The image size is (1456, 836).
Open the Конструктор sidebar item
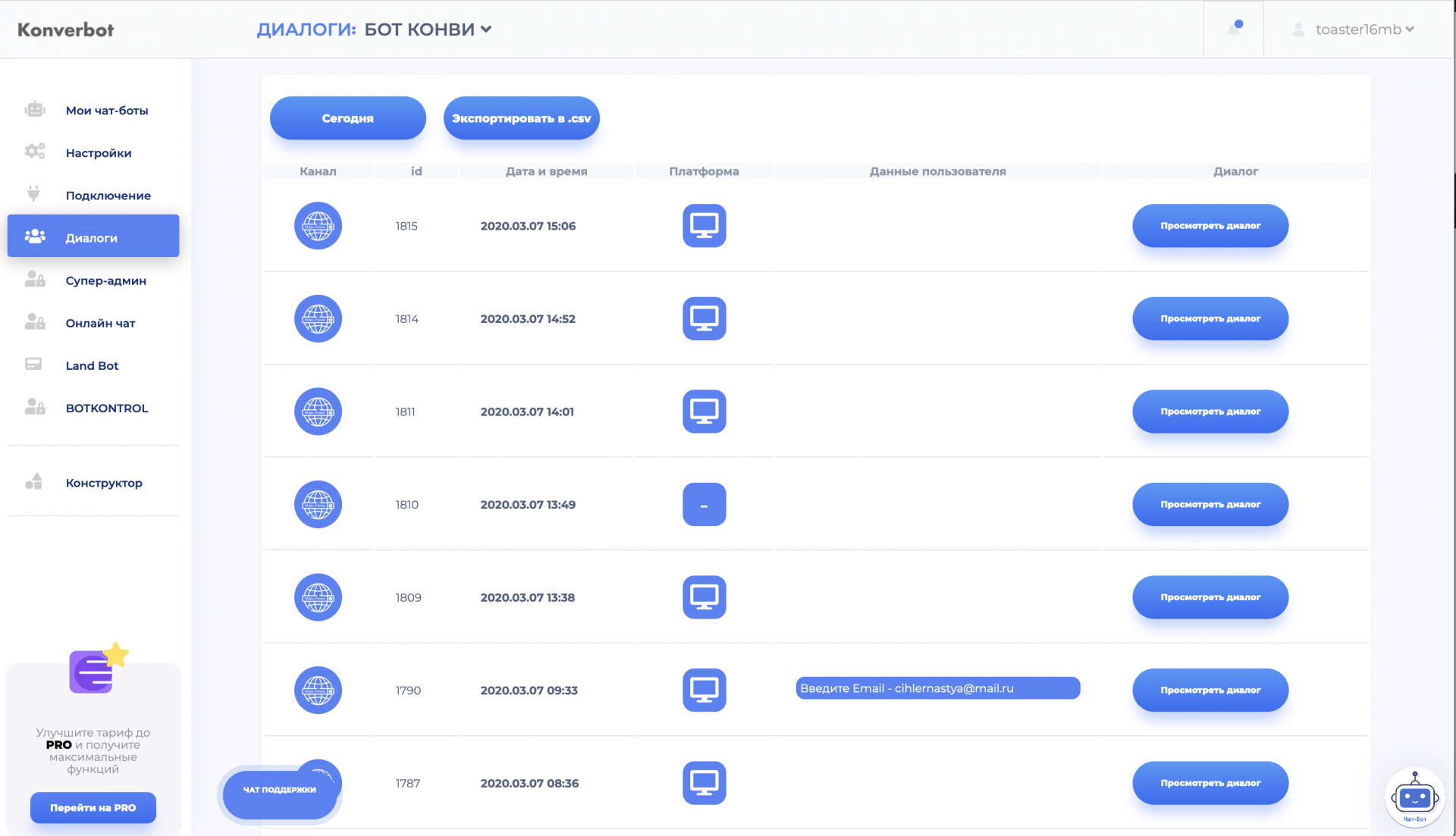pos(104,483)
